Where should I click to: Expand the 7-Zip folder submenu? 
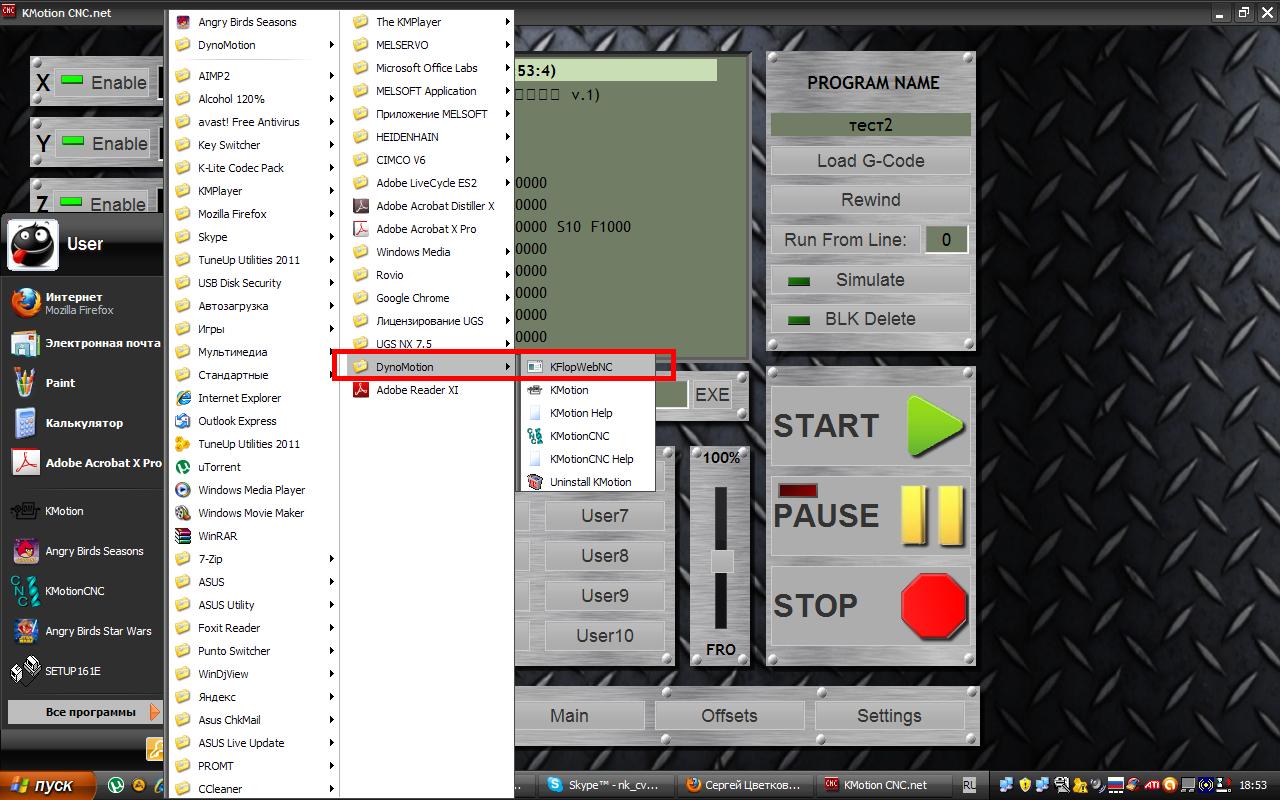click(x=254, y=559)
